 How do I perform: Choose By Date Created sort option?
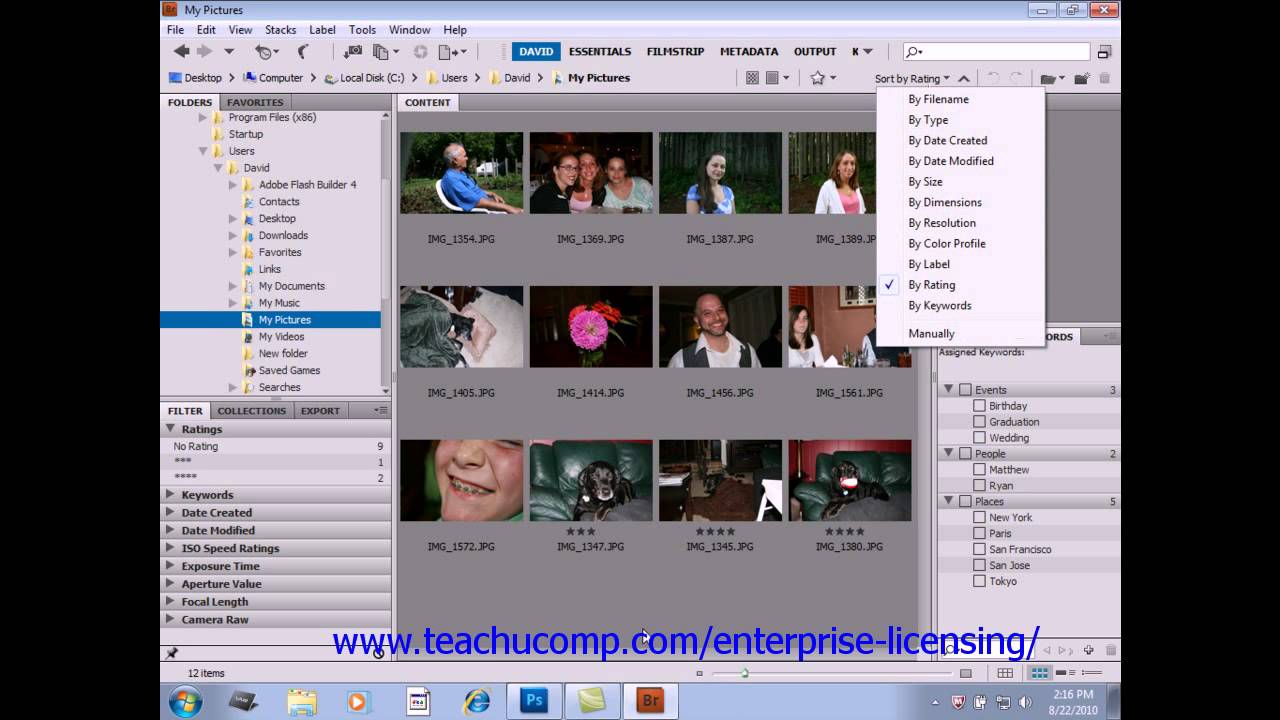[x=947, y=140]
